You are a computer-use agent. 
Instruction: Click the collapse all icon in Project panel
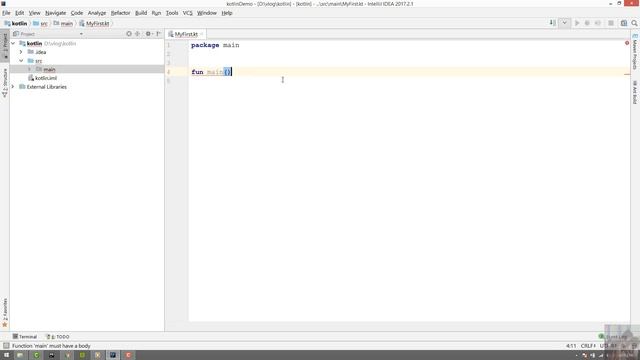coord(138,34)
